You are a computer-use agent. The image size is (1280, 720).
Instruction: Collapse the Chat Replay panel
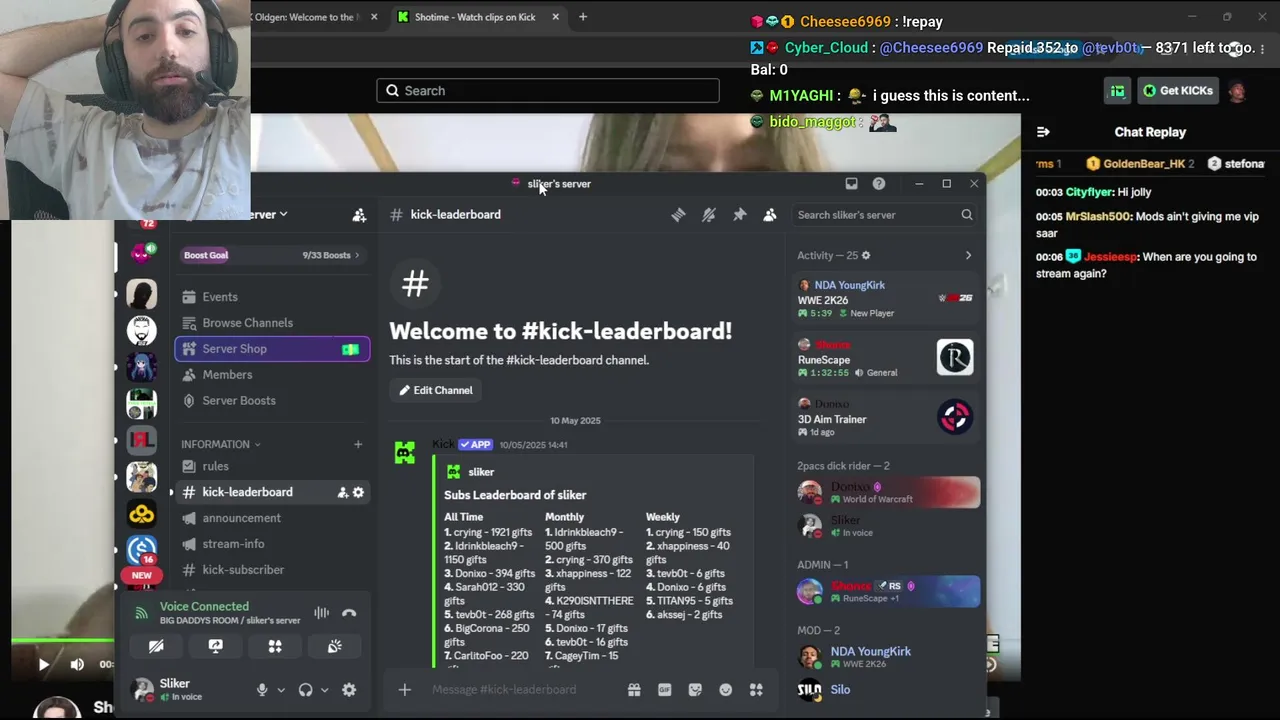tap(1043, 132)
